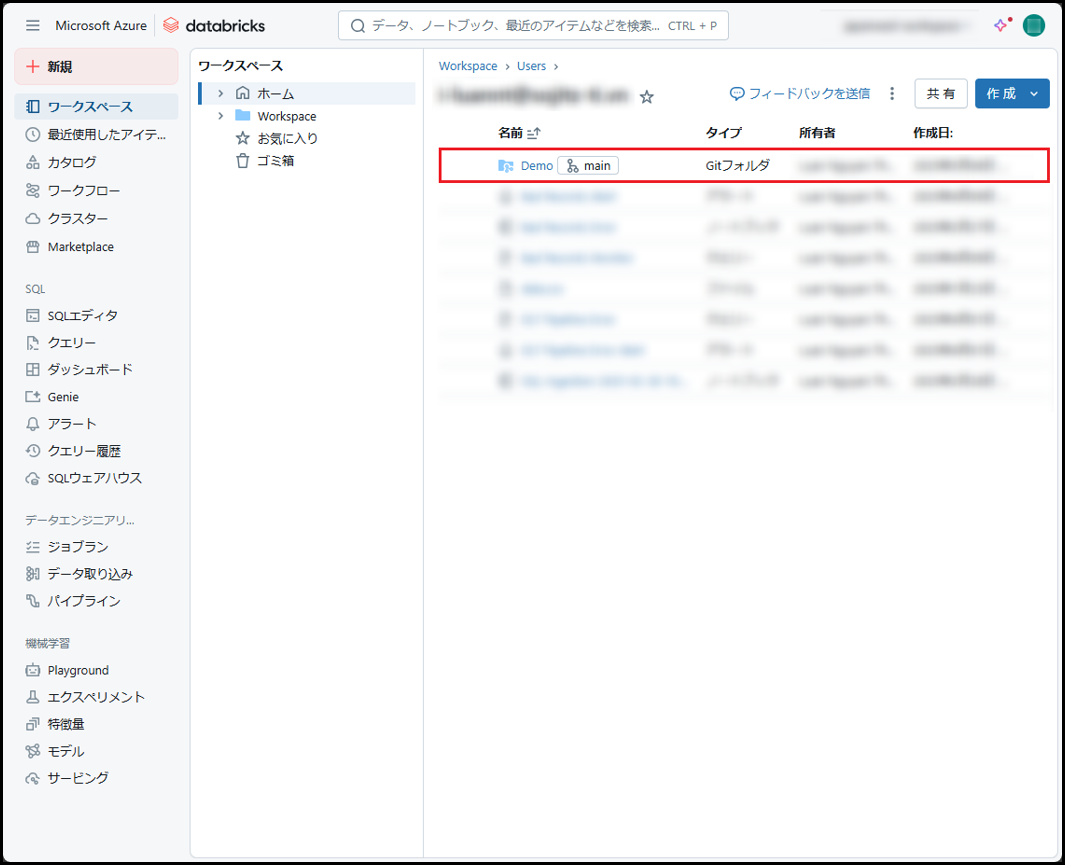Go to Users breadcrumb
The width and height of the screenshot is (1065, 865).
tap(531, 66)
